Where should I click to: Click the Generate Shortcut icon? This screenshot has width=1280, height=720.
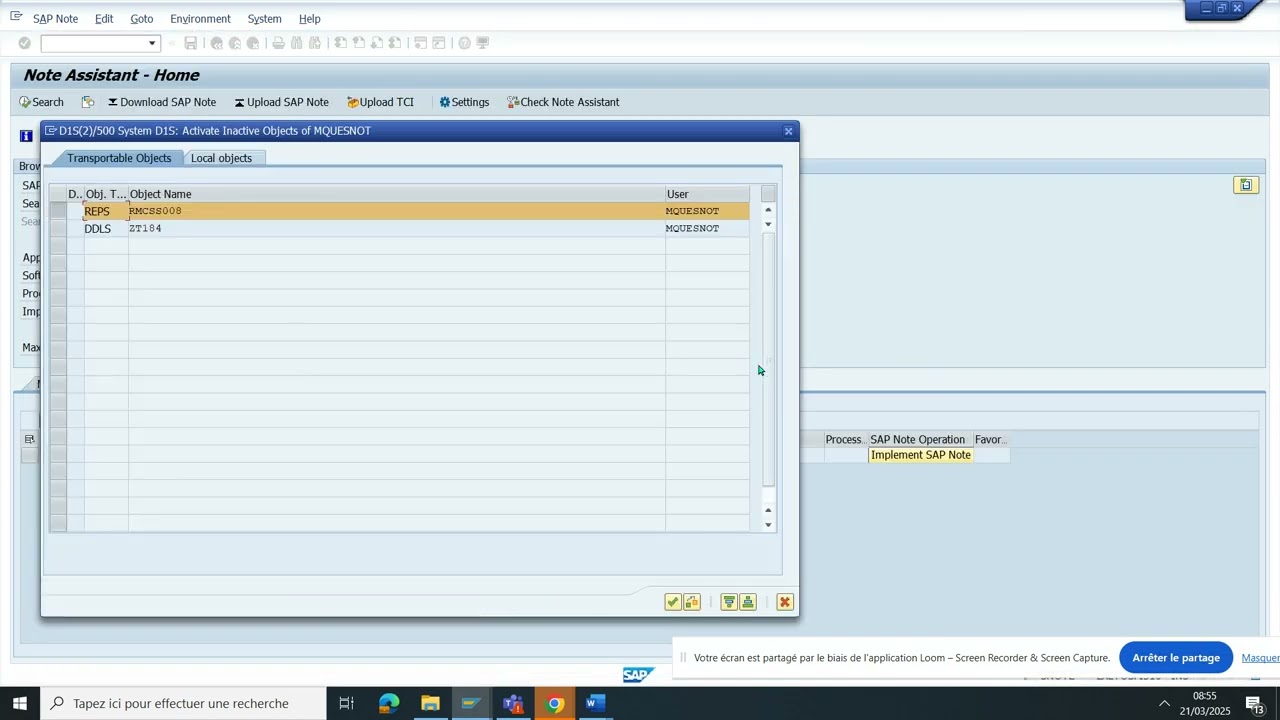click(x=439, y=43)
